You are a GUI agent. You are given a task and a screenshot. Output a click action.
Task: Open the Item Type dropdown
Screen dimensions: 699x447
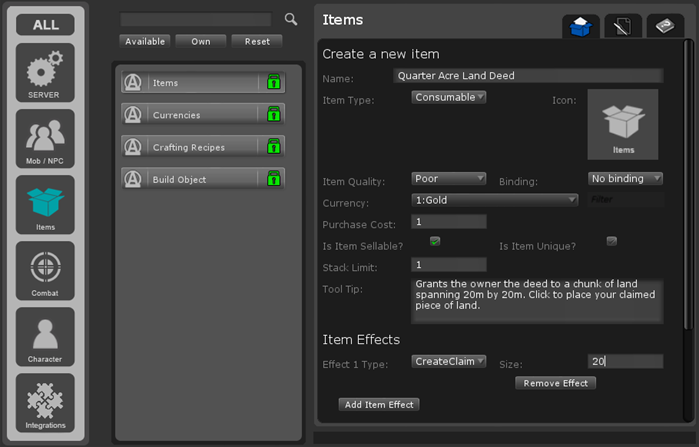(x=448, y=97)
